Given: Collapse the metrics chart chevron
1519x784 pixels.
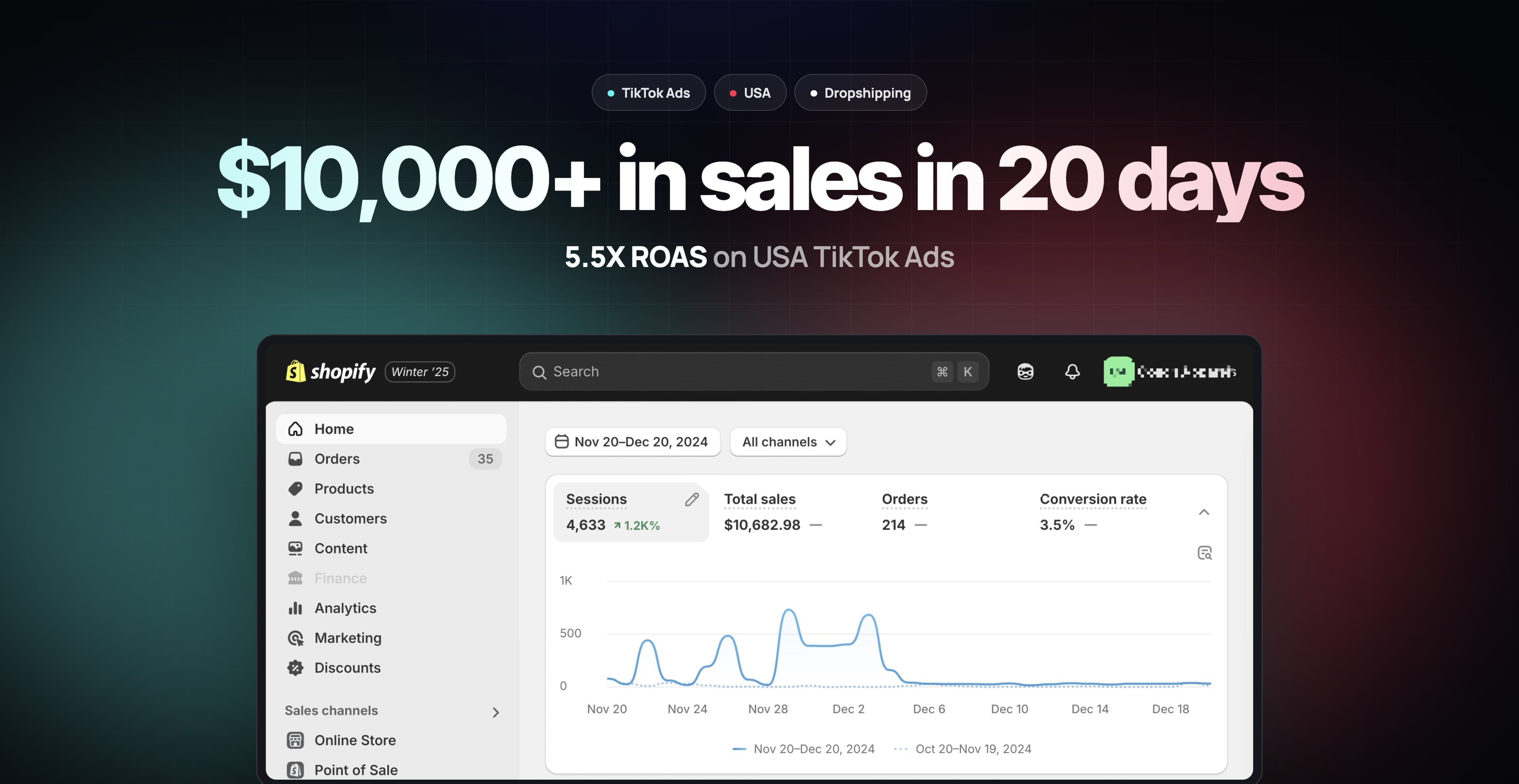Looking at the screenshot, I should [1204, 512].
